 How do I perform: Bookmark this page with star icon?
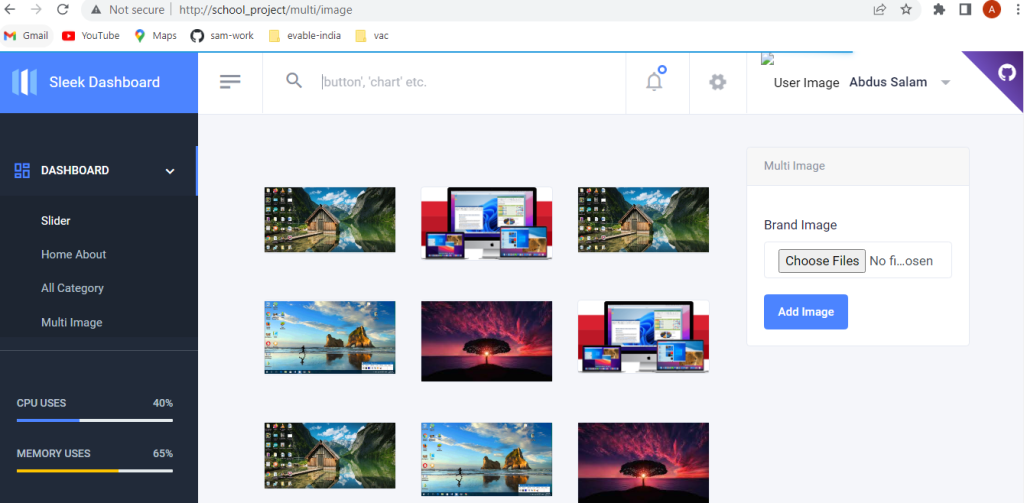point(906,10)
